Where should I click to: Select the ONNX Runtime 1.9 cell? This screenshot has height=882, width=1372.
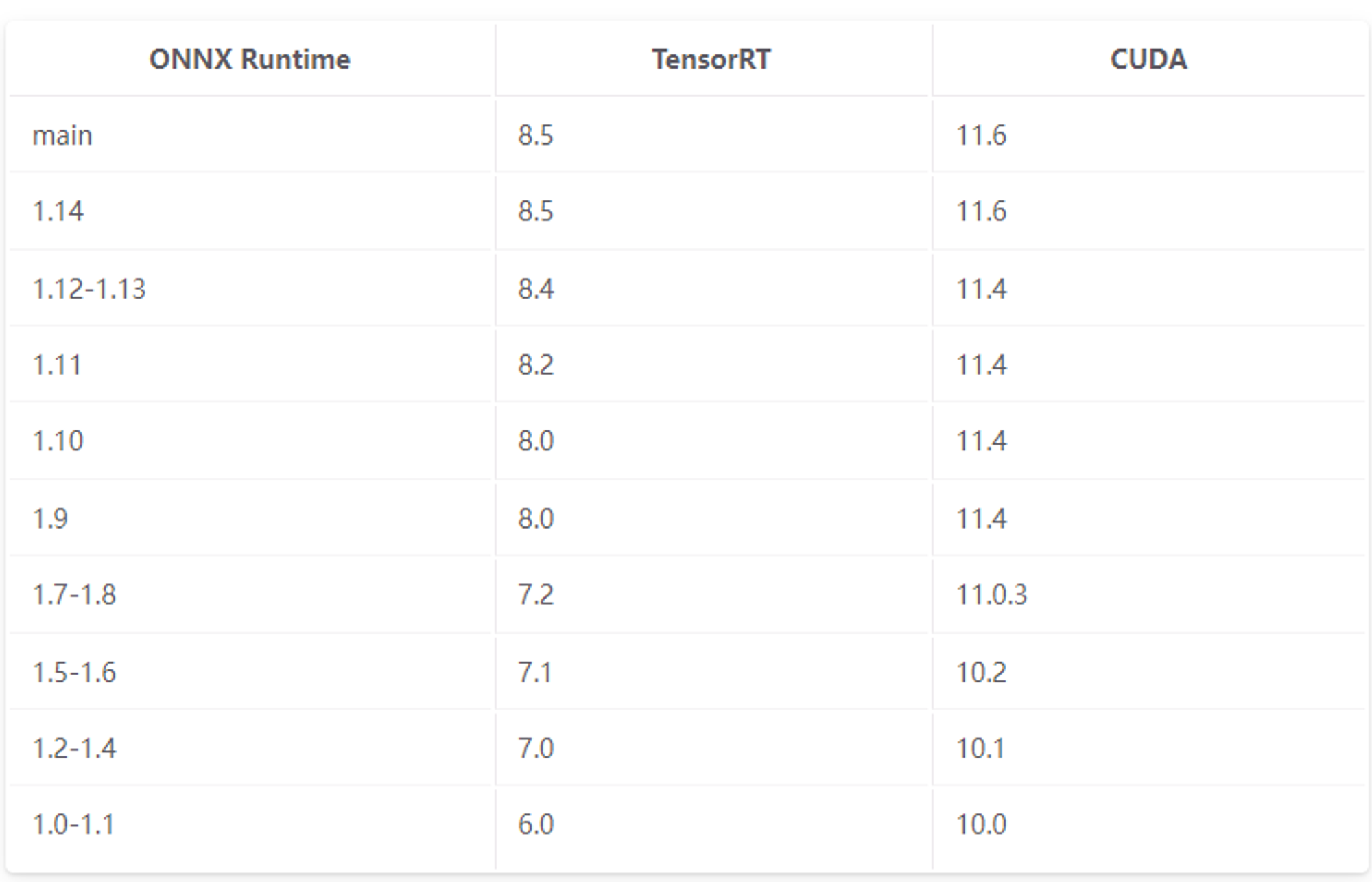[x=250, y=518]
